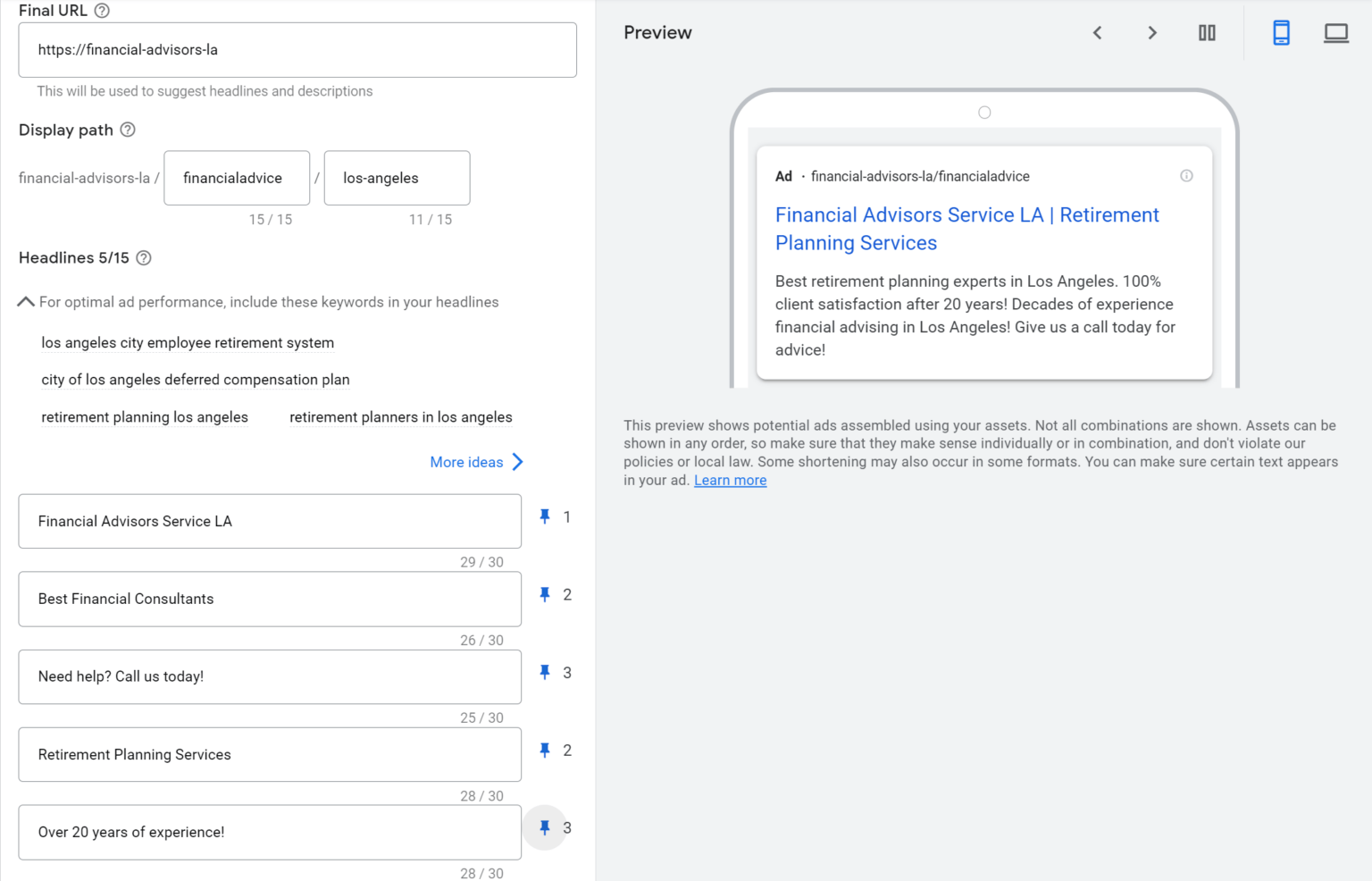Image resolution: width=1372 pixels, height=881 pixels.
Task: Toggle pin on "Financial Advisors Service LA" headline
Action: pyautogui.click(x=544, y=516)
